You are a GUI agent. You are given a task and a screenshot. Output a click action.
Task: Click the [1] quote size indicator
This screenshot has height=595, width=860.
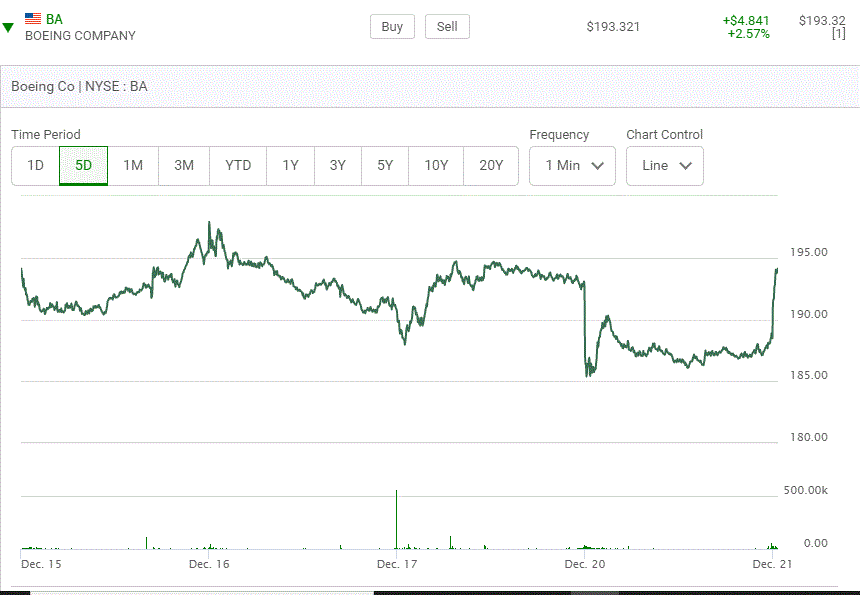coord(839,34)
